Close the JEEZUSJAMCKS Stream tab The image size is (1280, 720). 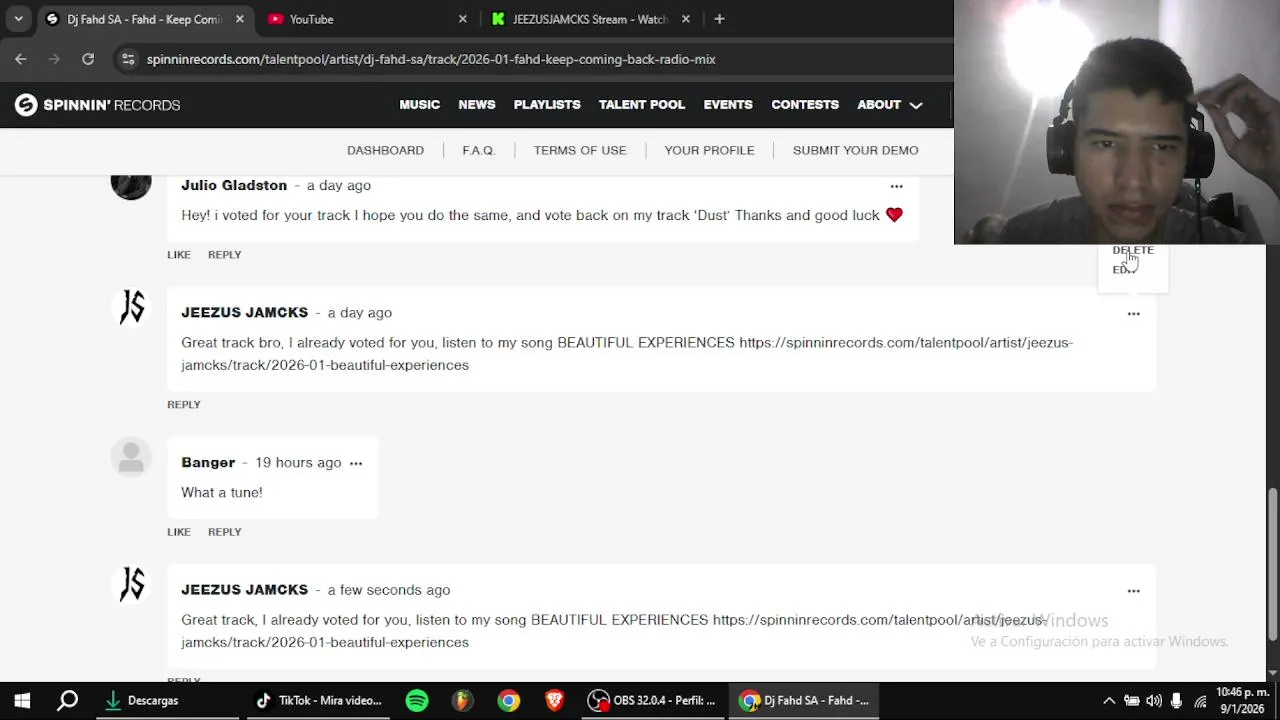coord(686,19)
